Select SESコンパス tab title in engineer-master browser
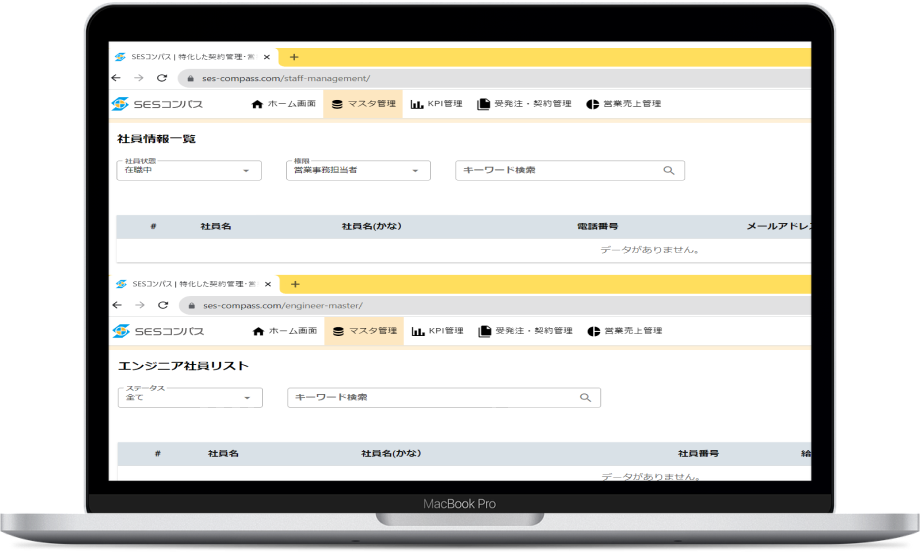This screenshot has width=920, height=552. click(x=194, y=284)
